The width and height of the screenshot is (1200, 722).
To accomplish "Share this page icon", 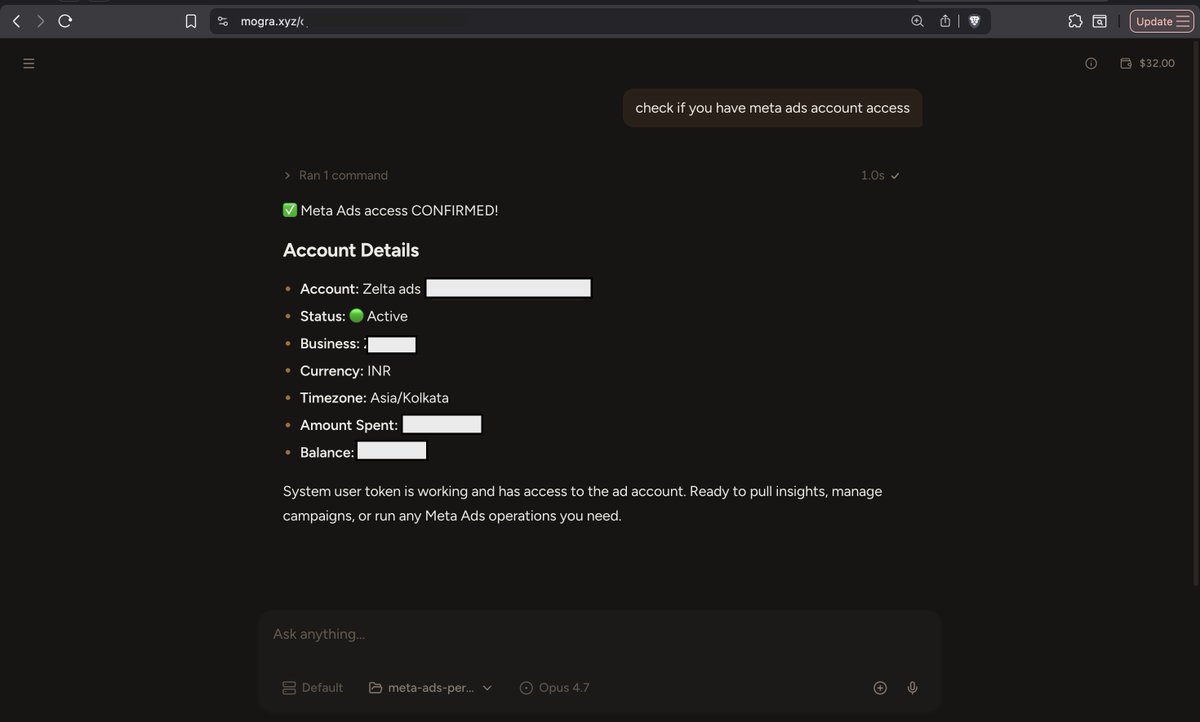I will [x=945, y=21].
